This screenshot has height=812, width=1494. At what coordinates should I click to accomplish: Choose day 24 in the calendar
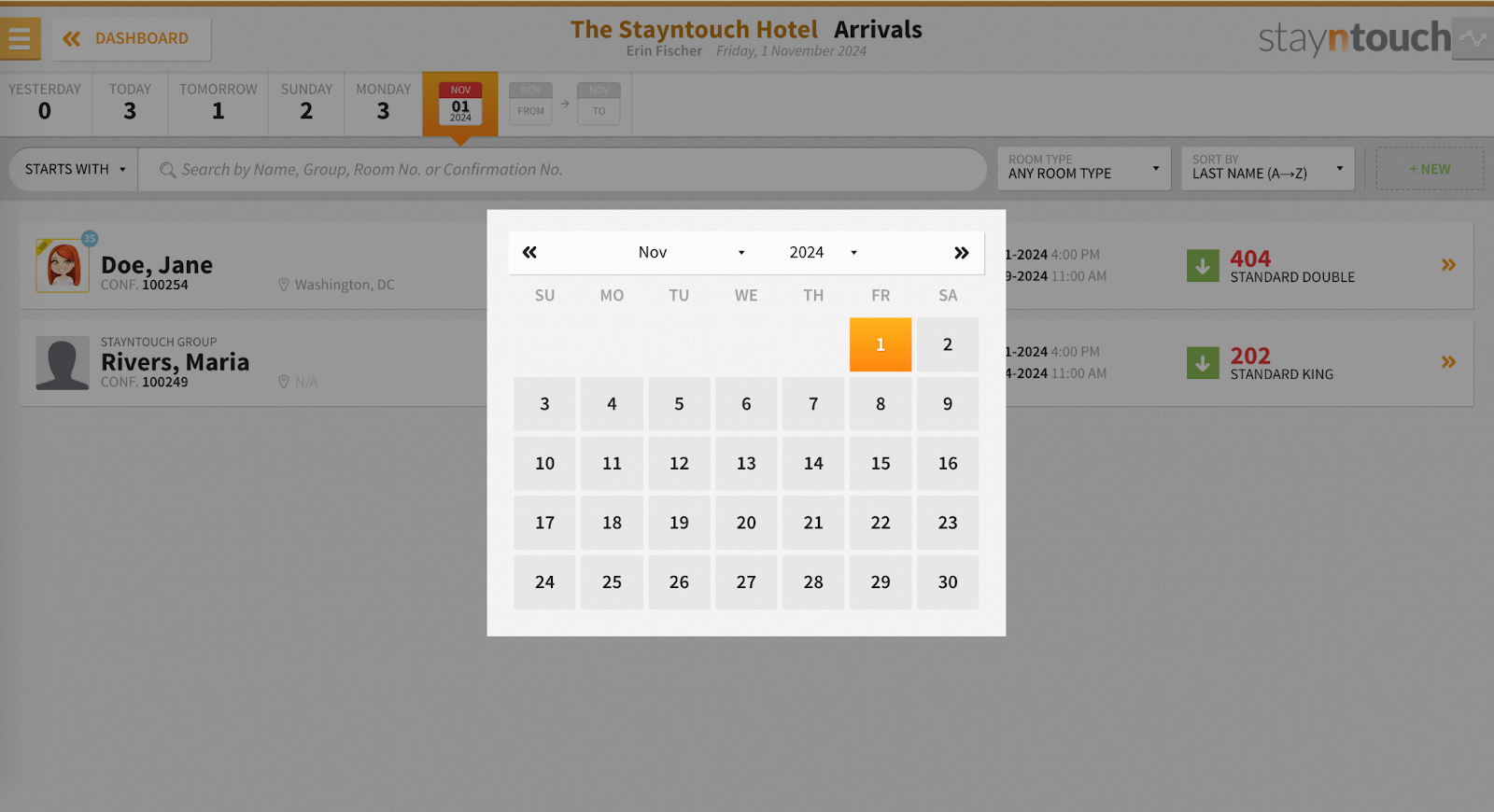coord(544,582)
